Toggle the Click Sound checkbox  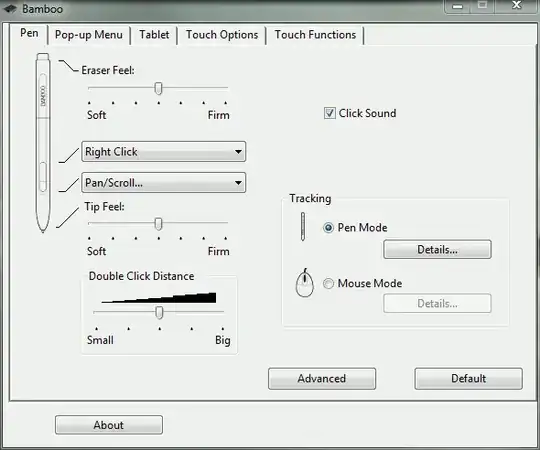click(330, 113)
